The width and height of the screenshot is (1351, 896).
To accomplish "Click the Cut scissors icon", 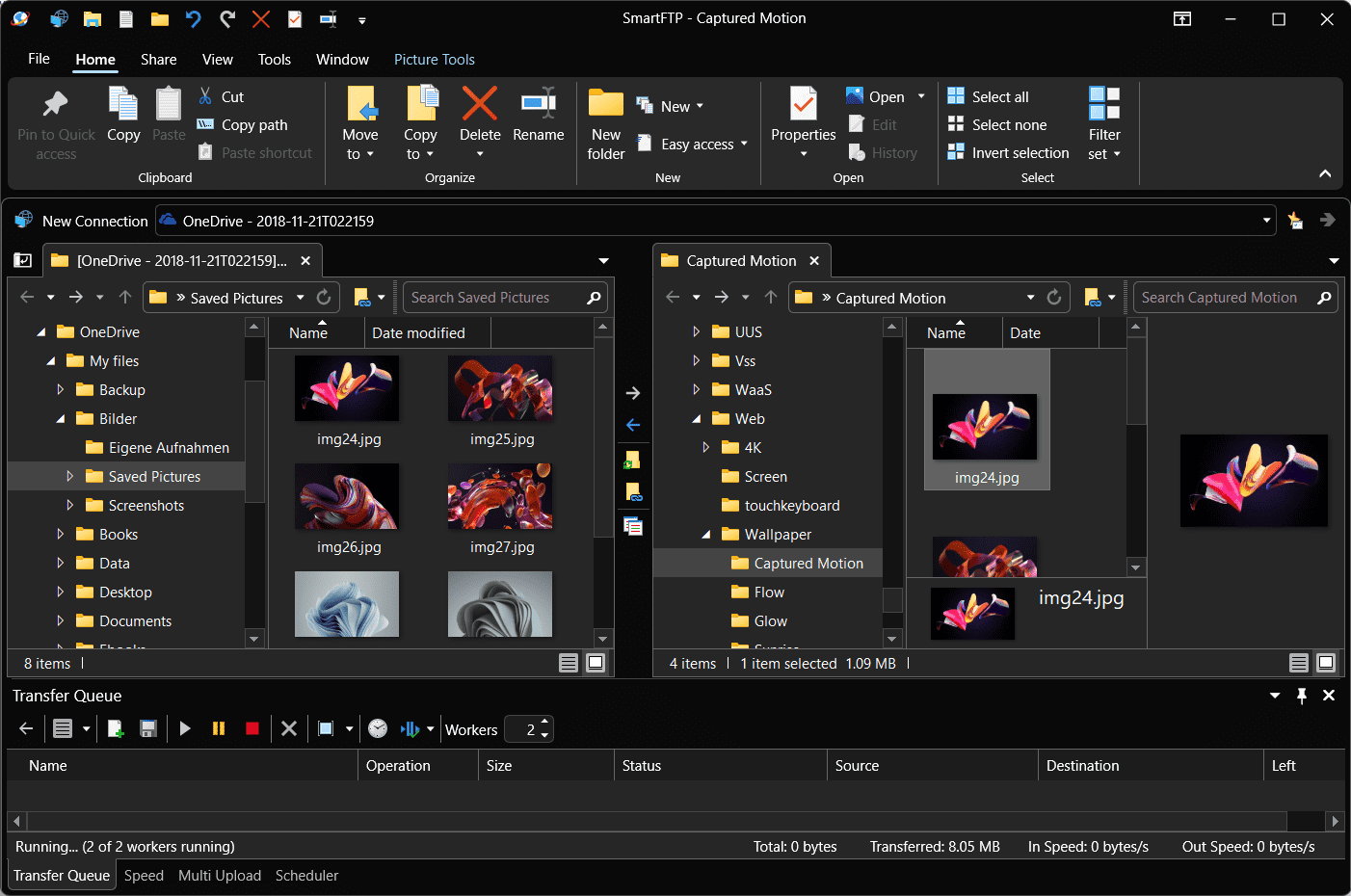I will tap(205, 96).
